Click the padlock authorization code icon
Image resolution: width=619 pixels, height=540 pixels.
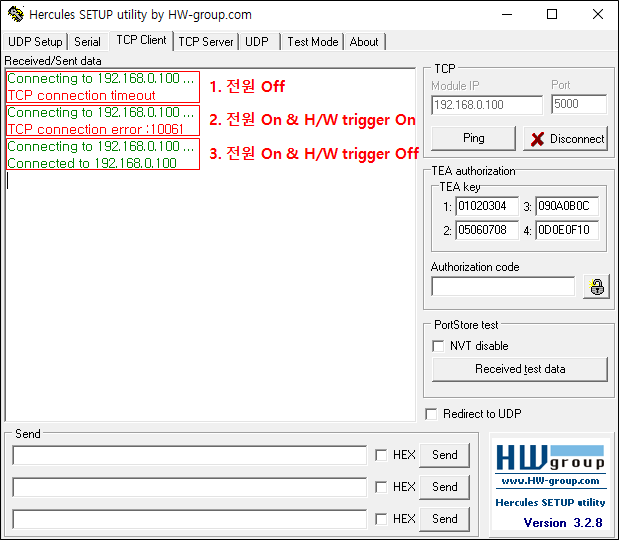[x=596, y=287]
